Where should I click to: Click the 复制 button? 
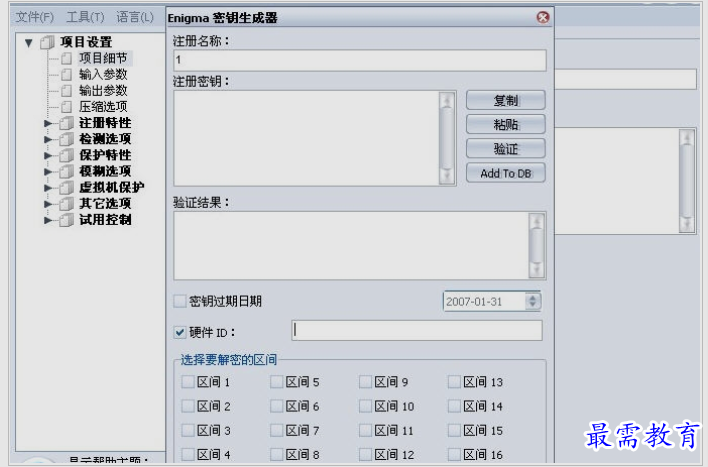[506, 100]
